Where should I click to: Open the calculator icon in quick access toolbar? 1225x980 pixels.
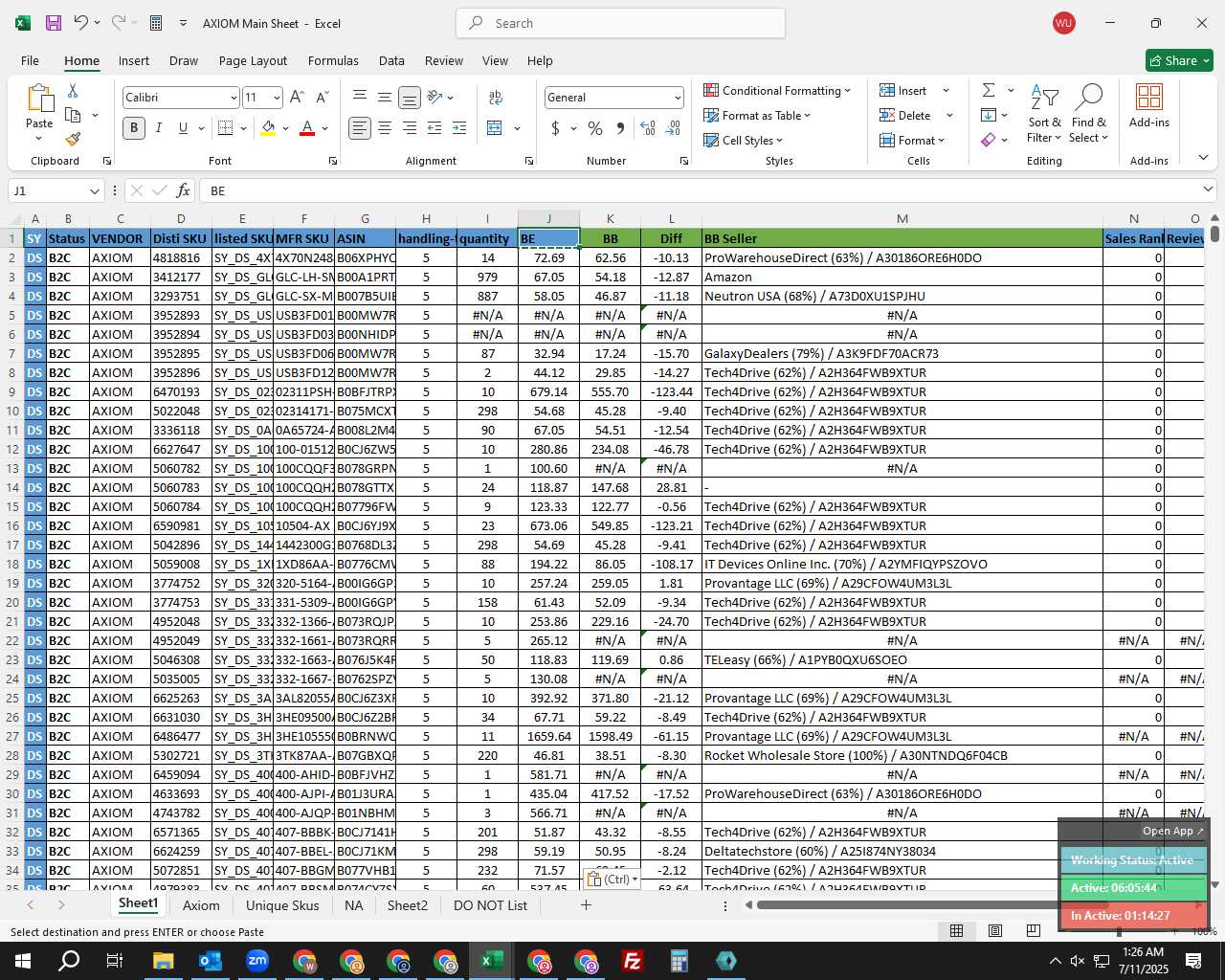click(x=156, y=23)
